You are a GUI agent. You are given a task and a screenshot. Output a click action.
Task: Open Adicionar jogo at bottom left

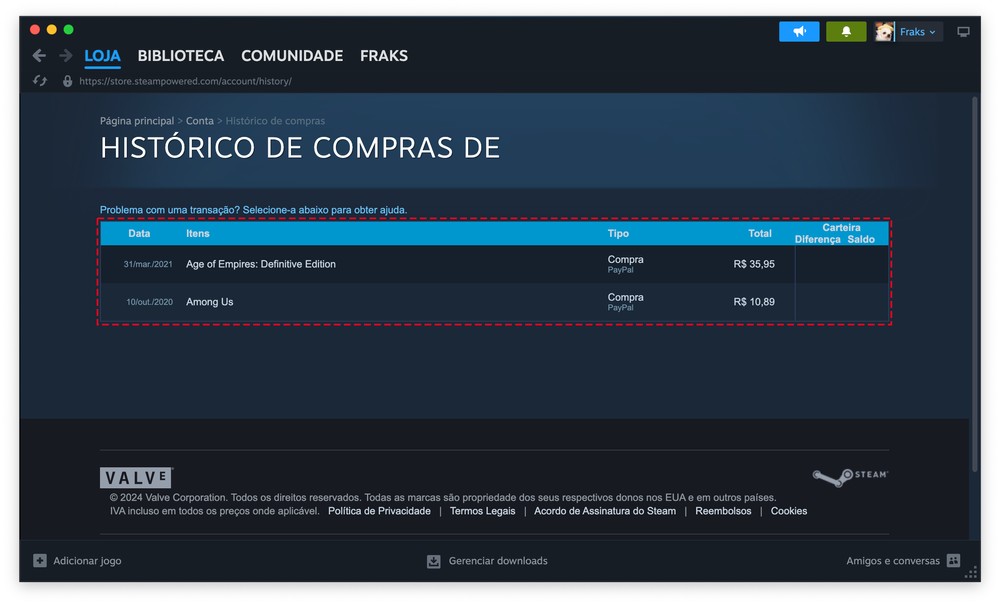(78, 561)
